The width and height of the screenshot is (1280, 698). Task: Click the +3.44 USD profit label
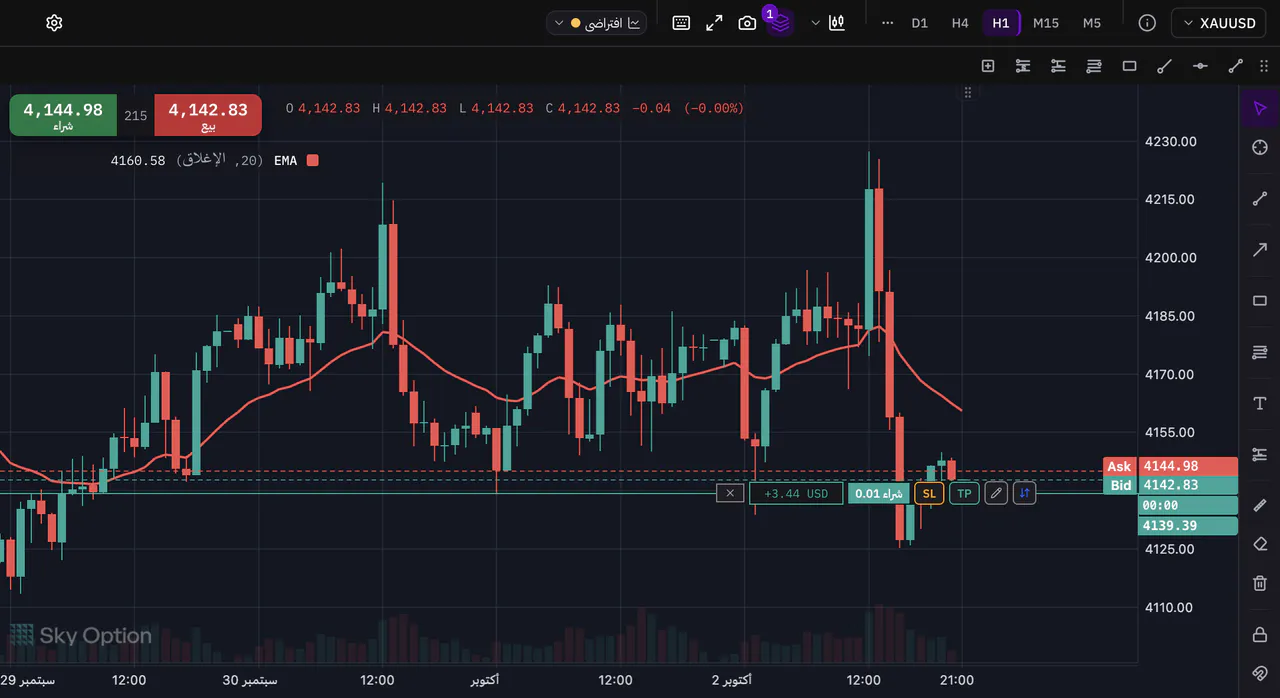pyautogui.click(x=796, y=493)
